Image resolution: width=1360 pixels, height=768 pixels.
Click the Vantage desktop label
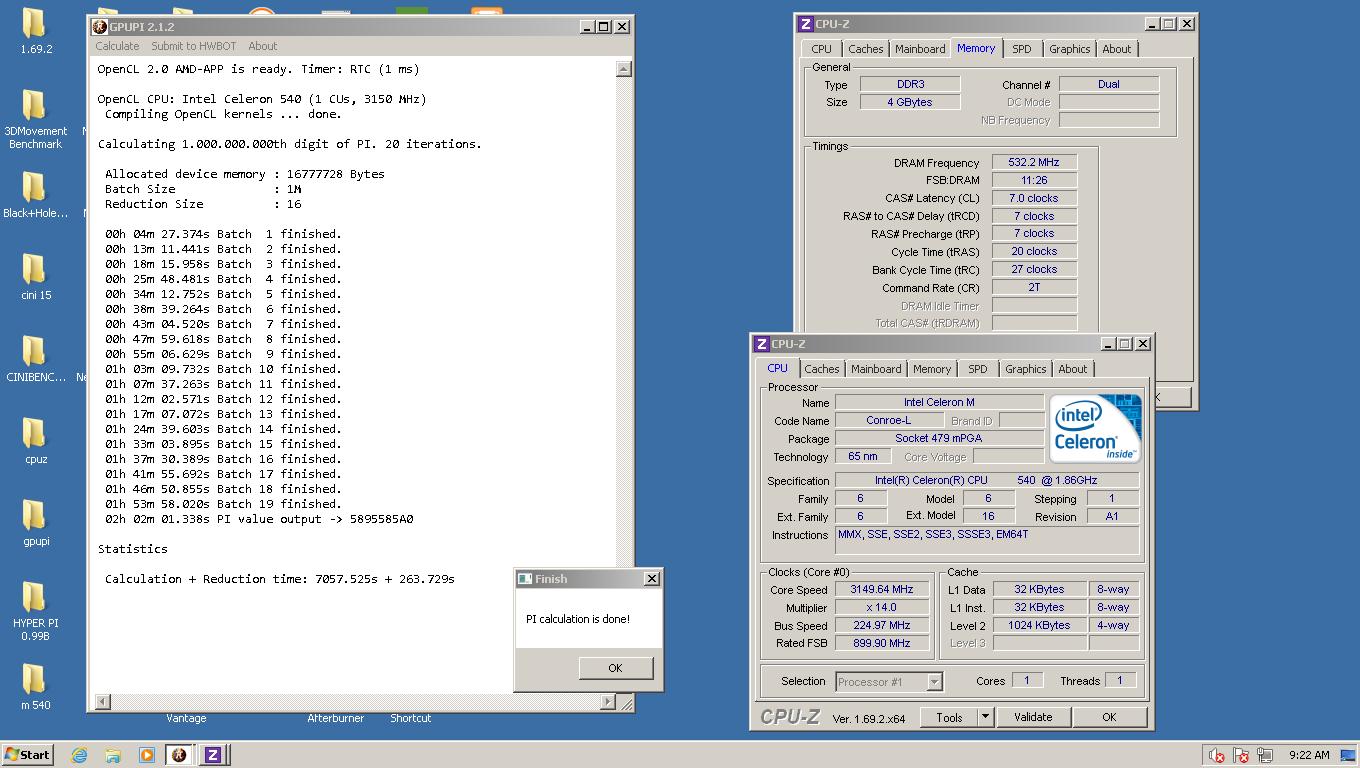tap(186, 718)
